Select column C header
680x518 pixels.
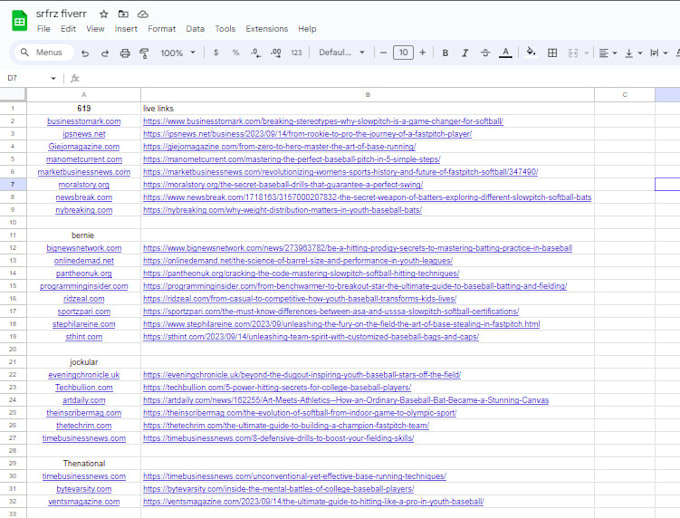click(x=624, y=95)
